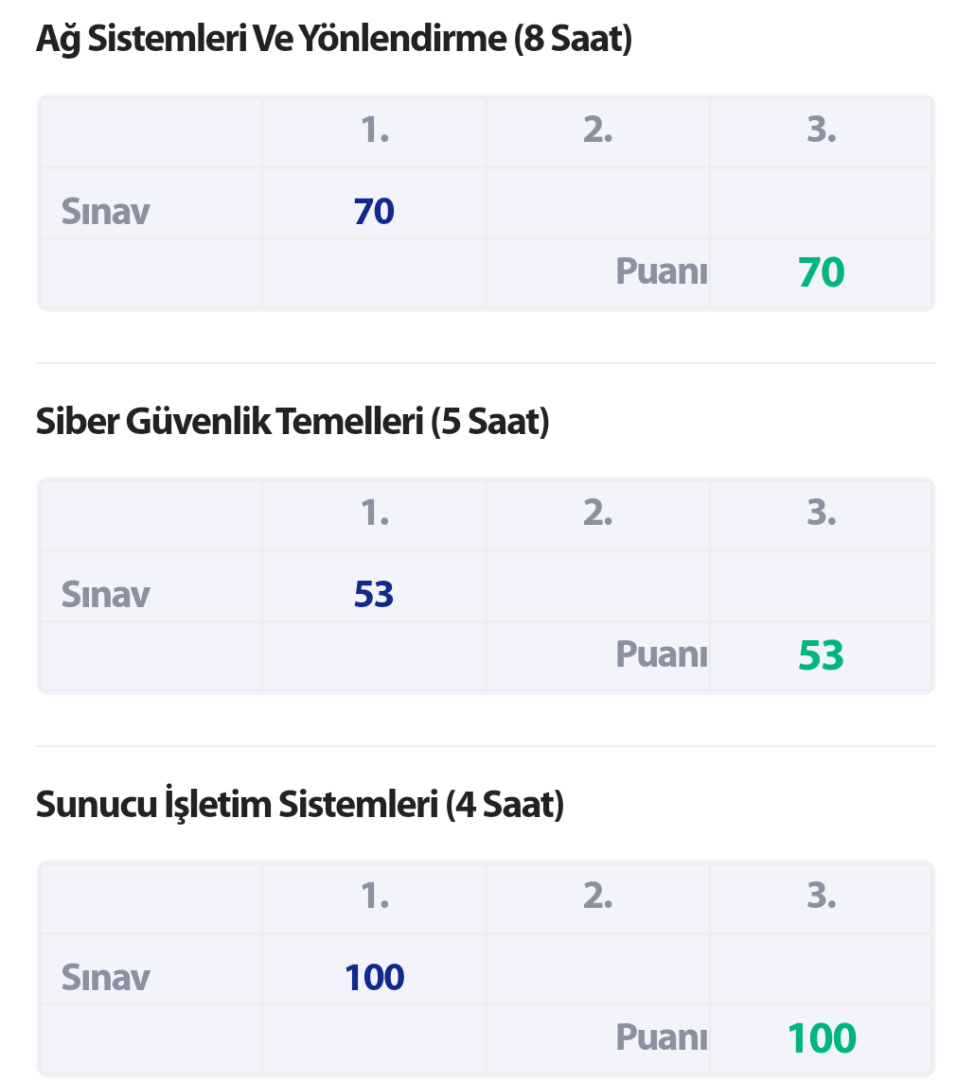Select green final score 53

click(821, 656)
